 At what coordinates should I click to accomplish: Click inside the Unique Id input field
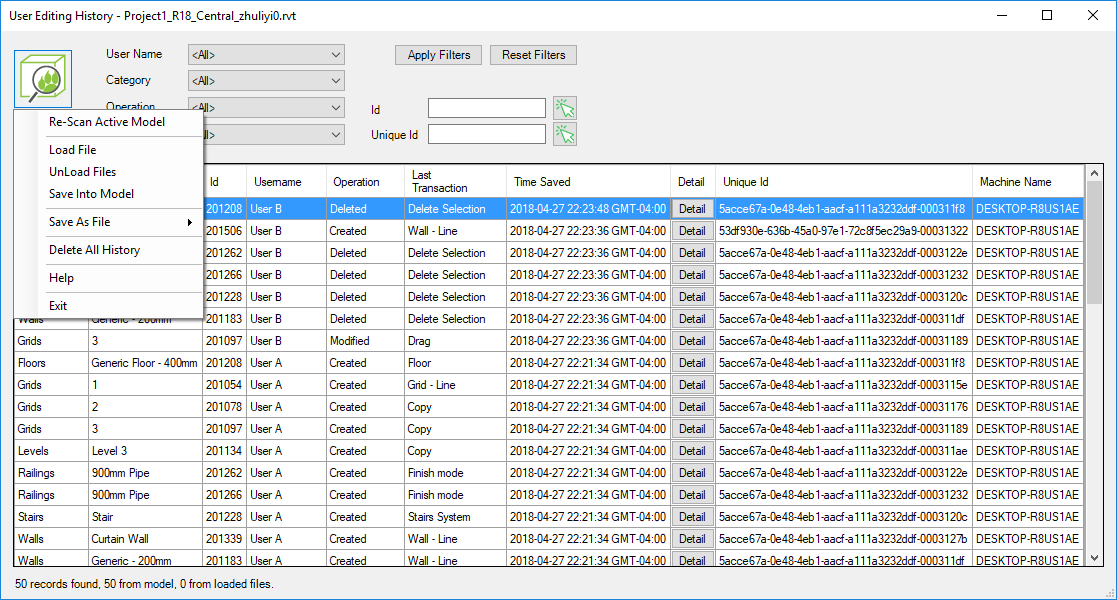click(x=486, y=133)
